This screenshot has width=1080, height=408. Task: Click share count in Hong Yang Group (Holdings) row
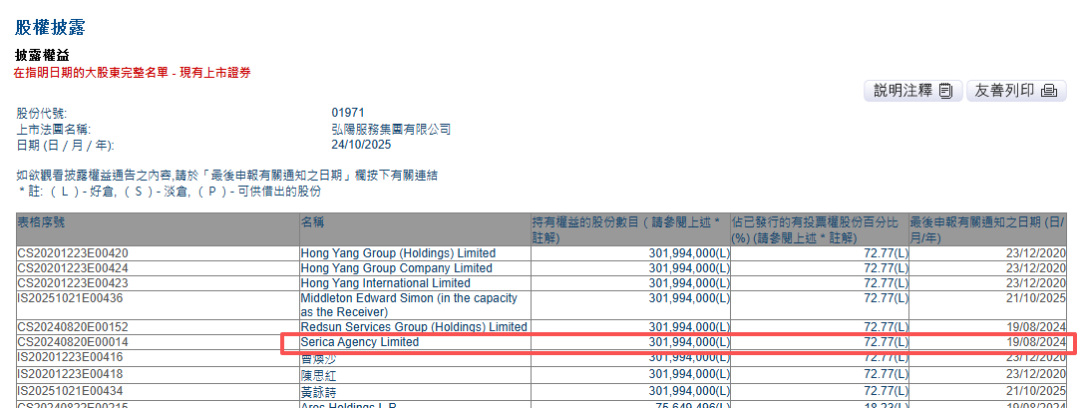point(689,253)
